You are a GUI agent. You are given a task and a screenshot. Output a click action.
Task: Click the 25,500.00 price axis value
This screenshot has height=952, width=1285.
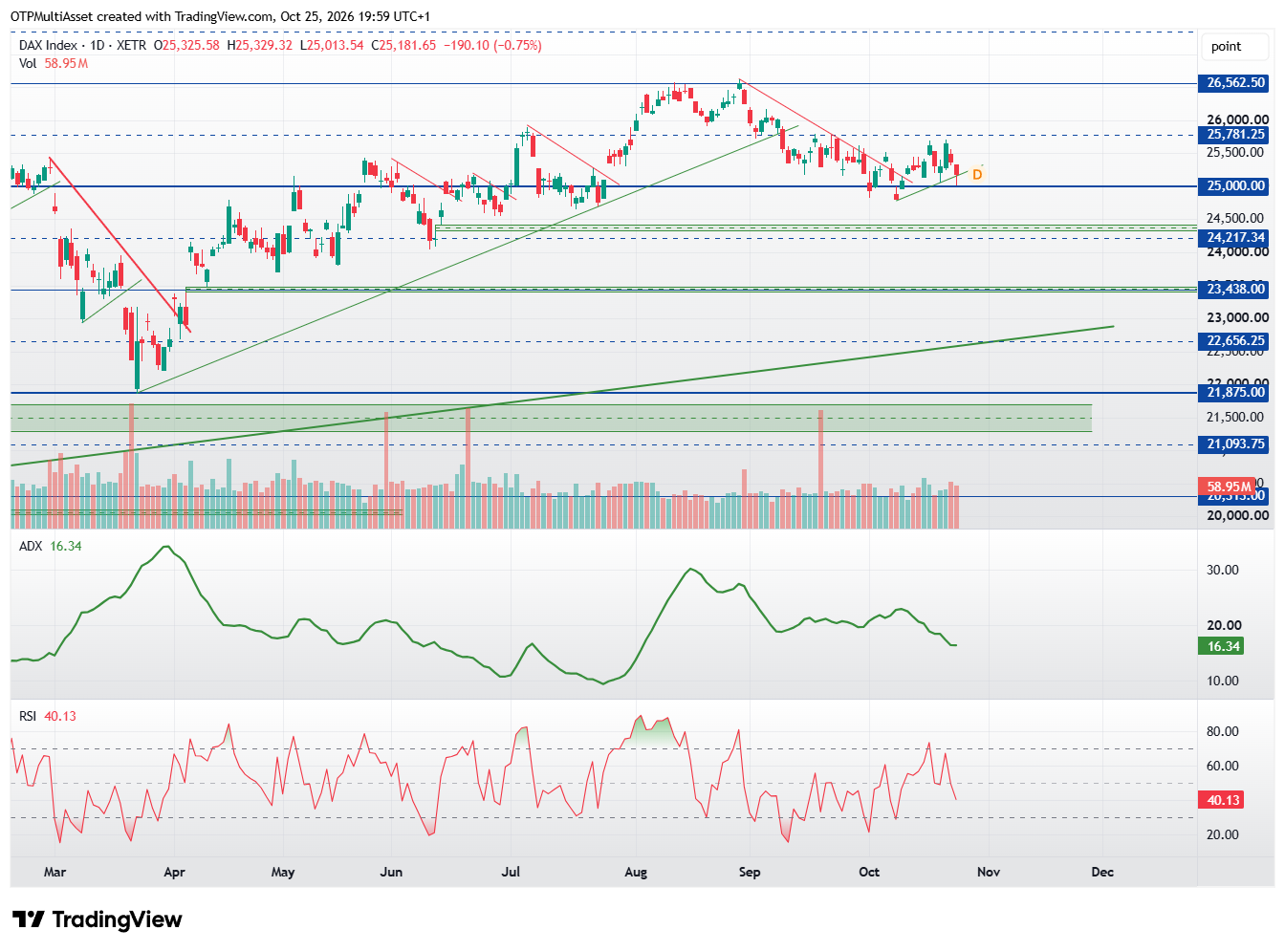click(1234, 153)
